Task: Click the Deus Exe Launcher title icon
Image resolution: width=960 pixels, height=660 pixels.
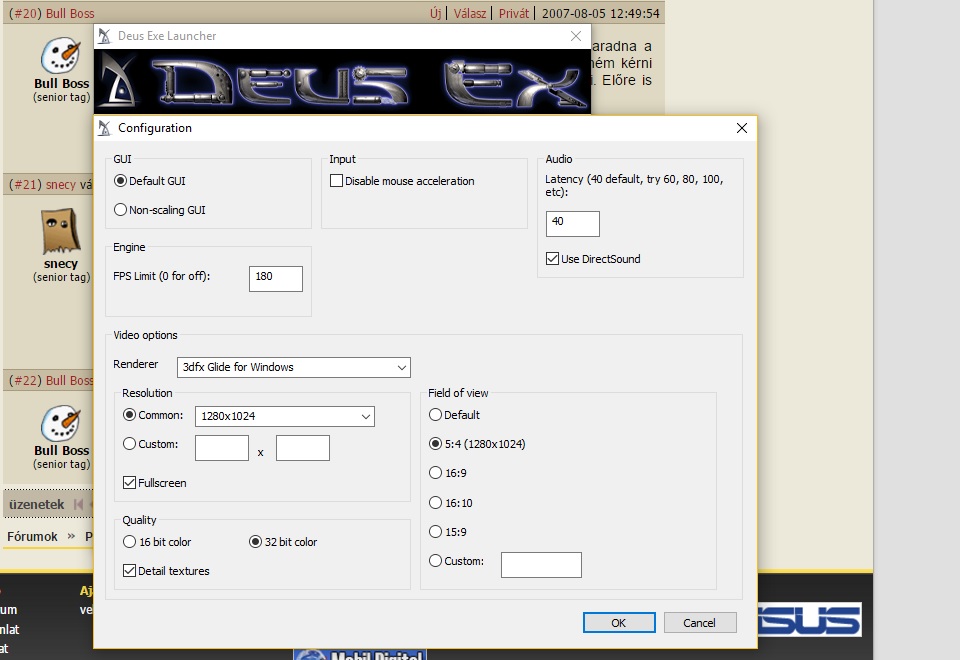Action: [x=105, y=36]
